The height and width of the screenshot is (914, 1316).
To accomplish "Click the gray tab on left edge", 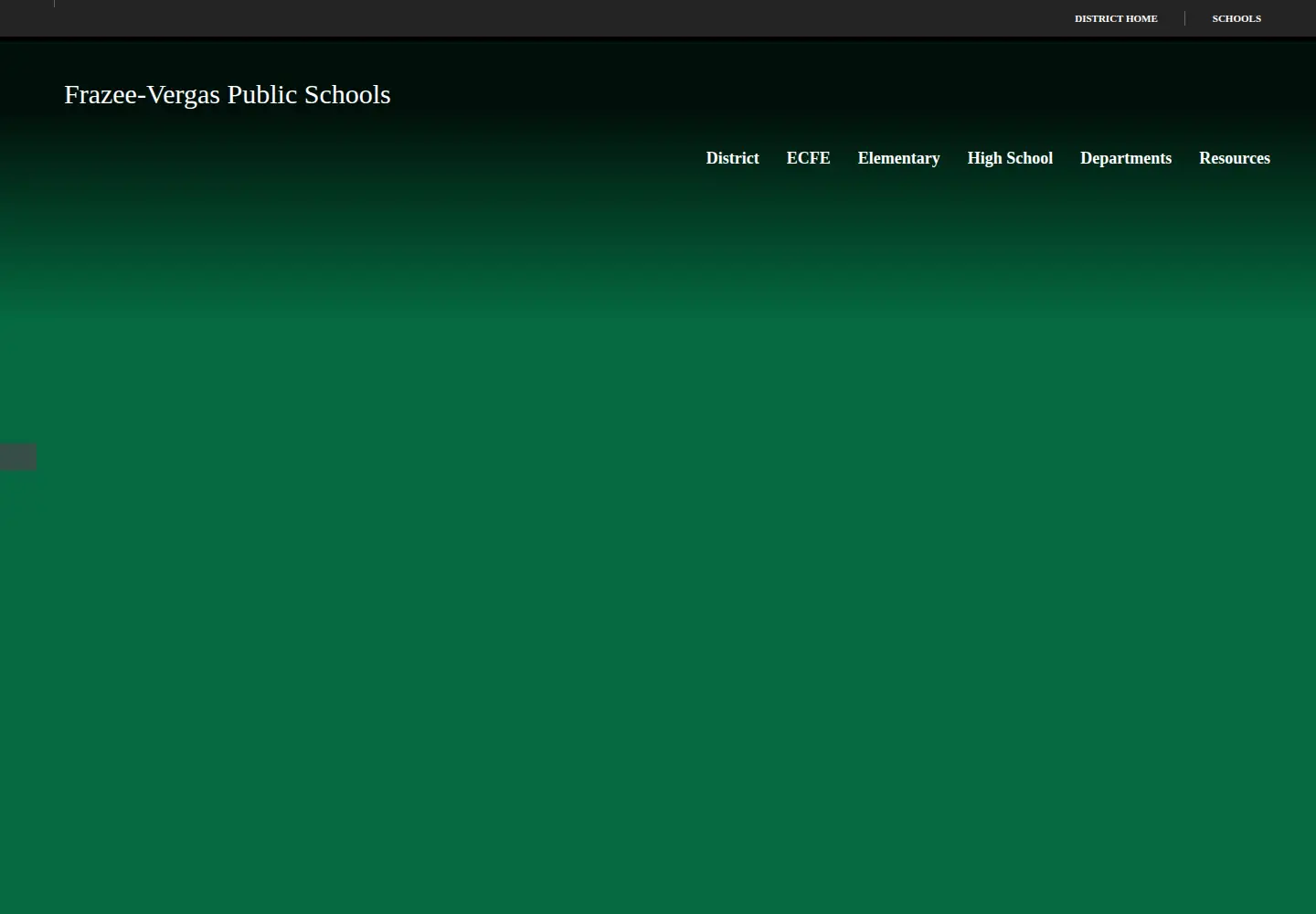I will tap(18, 457).
